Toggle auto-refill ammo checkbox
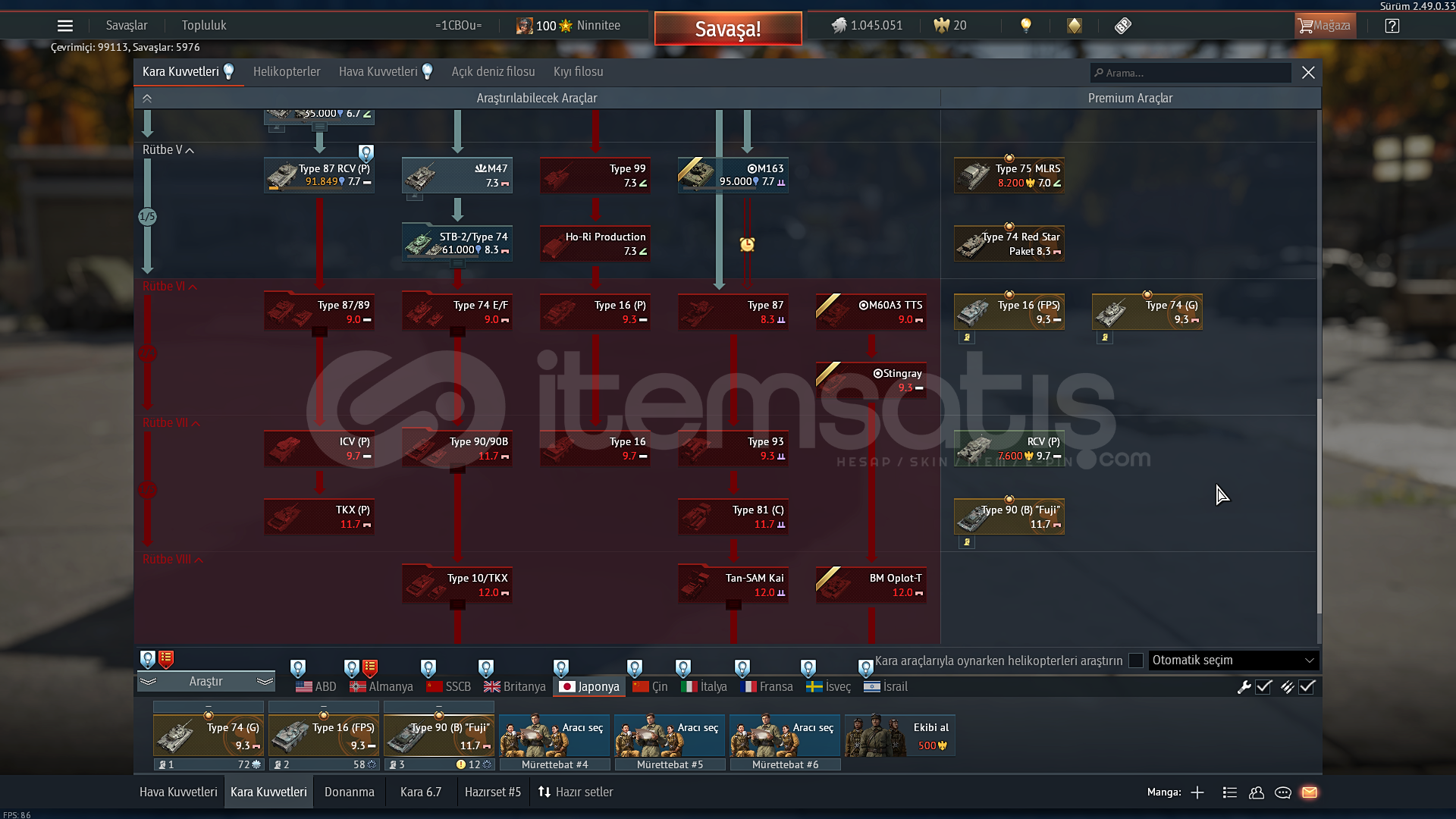Screen dimensions: 1456x819 point(1307,687)
